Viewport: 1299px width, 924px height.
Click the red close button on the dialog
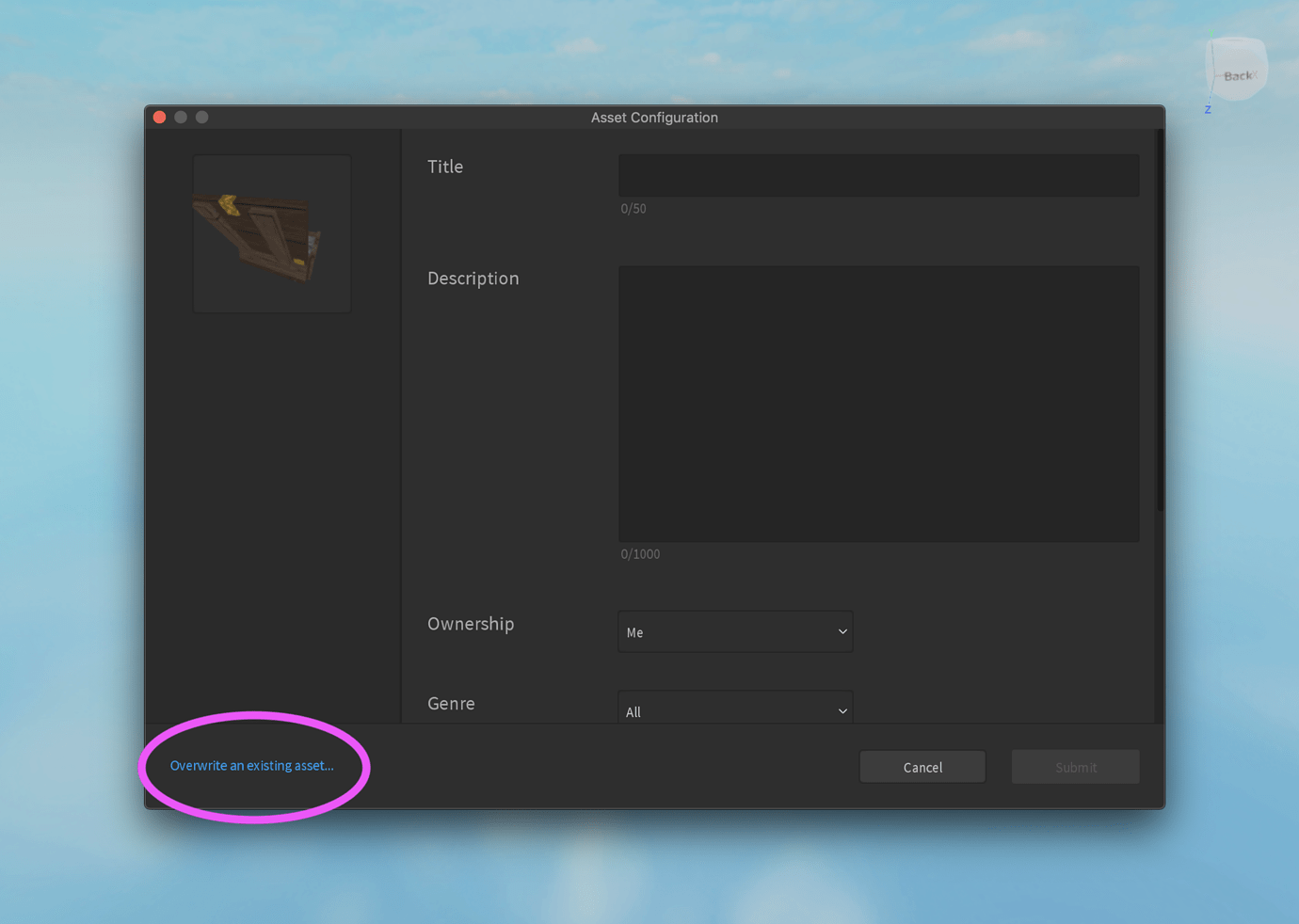(159, 117)
